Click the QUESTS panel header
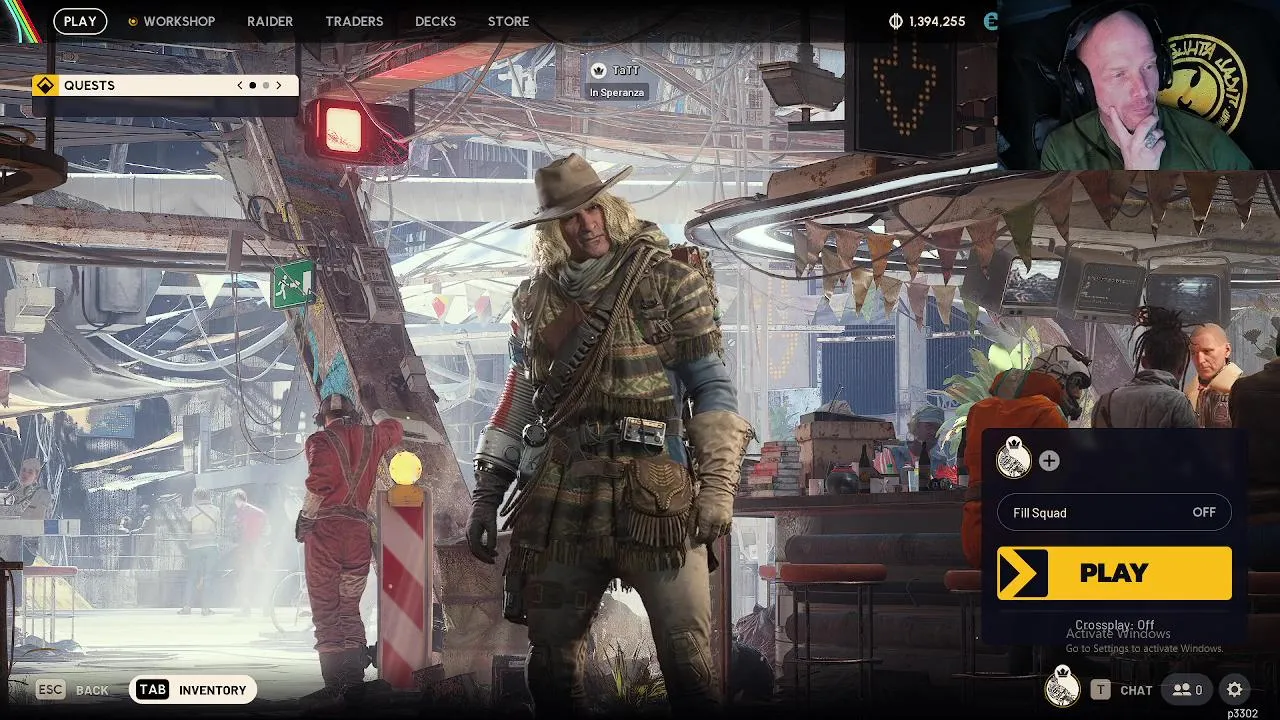1280x720 pixels. click(165, 85)
